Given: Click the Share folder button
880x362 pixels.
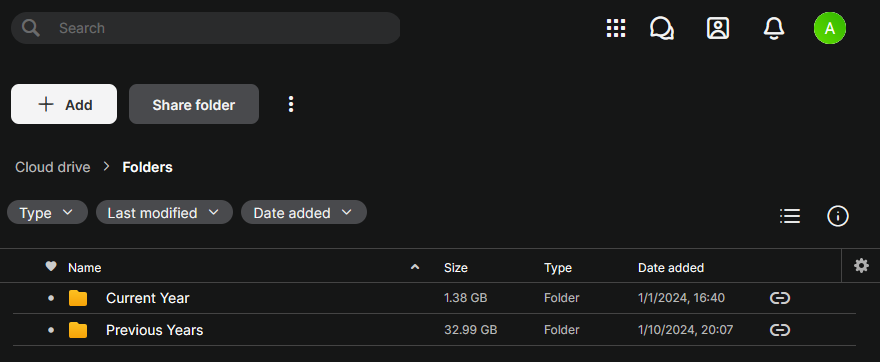Looking at the screenshot, I should pyautogui.click(x=194, y=104).
